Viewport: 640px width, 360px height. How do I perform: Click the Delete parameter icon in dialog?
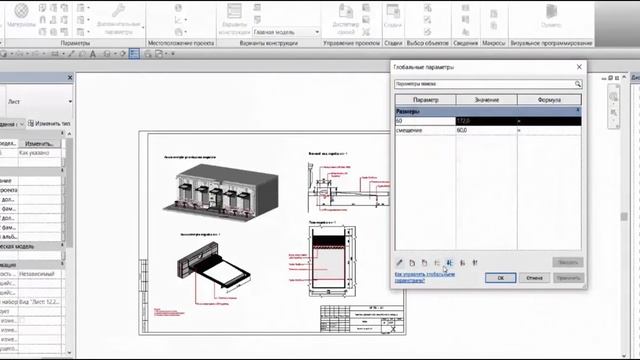click(424, 263)
